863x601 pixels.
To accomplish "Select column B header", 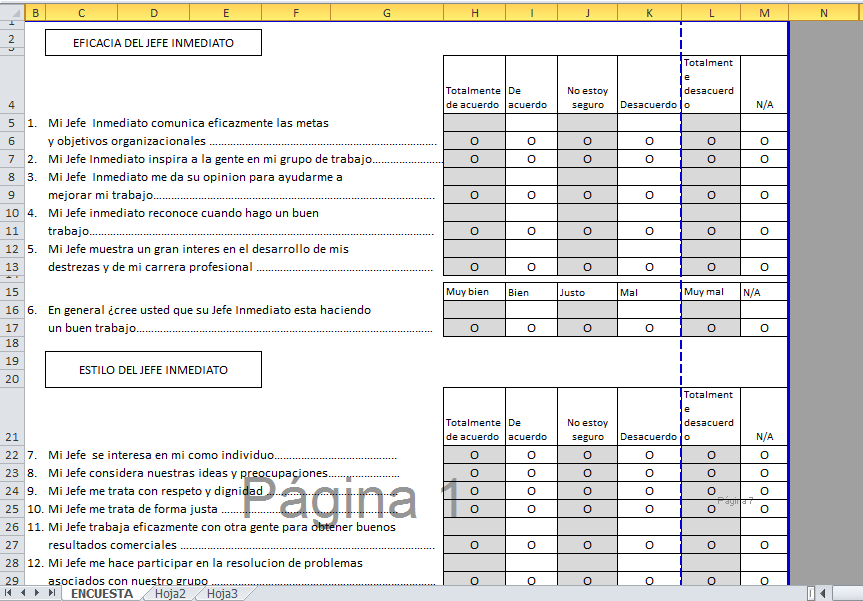I will tap(35, 13).
